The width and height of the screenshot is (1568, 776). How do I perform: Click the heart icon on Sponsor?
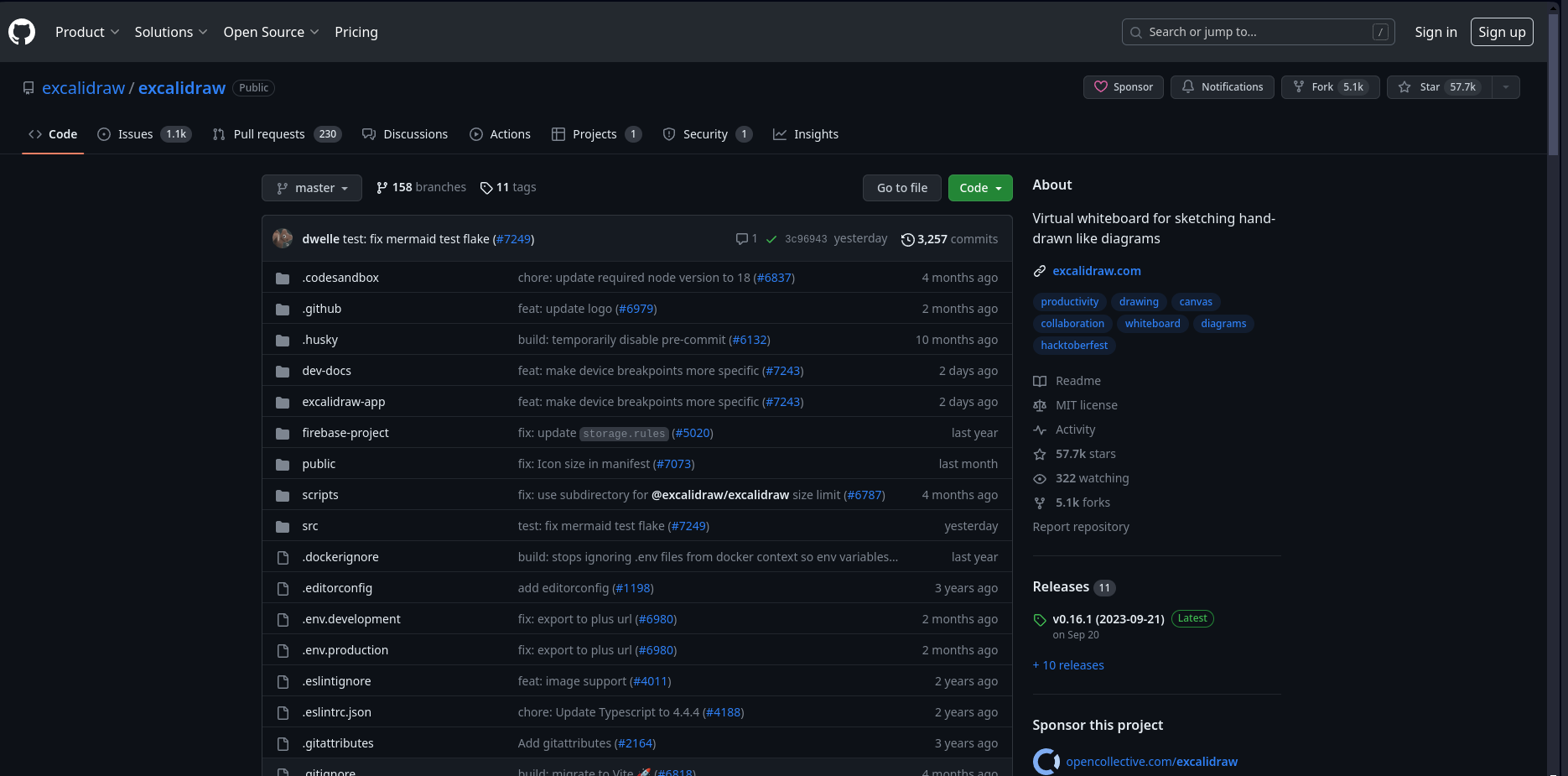[x=1101, y=86]
